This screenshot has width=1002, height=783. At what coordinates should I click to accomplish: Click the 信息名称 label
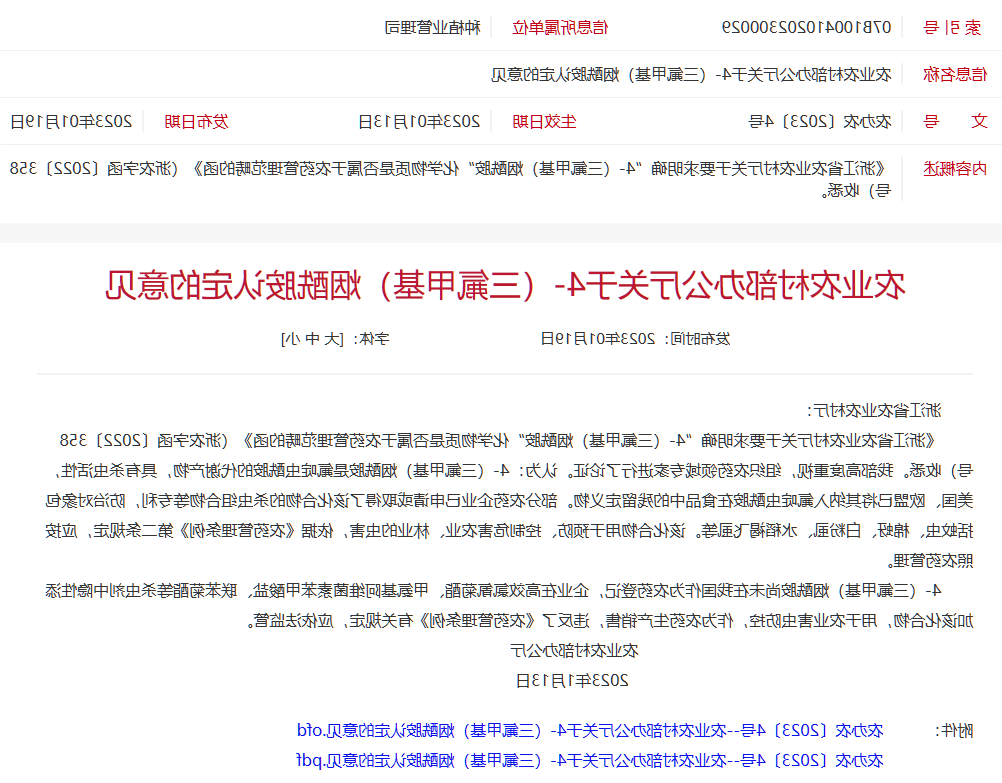pos(957,74)
